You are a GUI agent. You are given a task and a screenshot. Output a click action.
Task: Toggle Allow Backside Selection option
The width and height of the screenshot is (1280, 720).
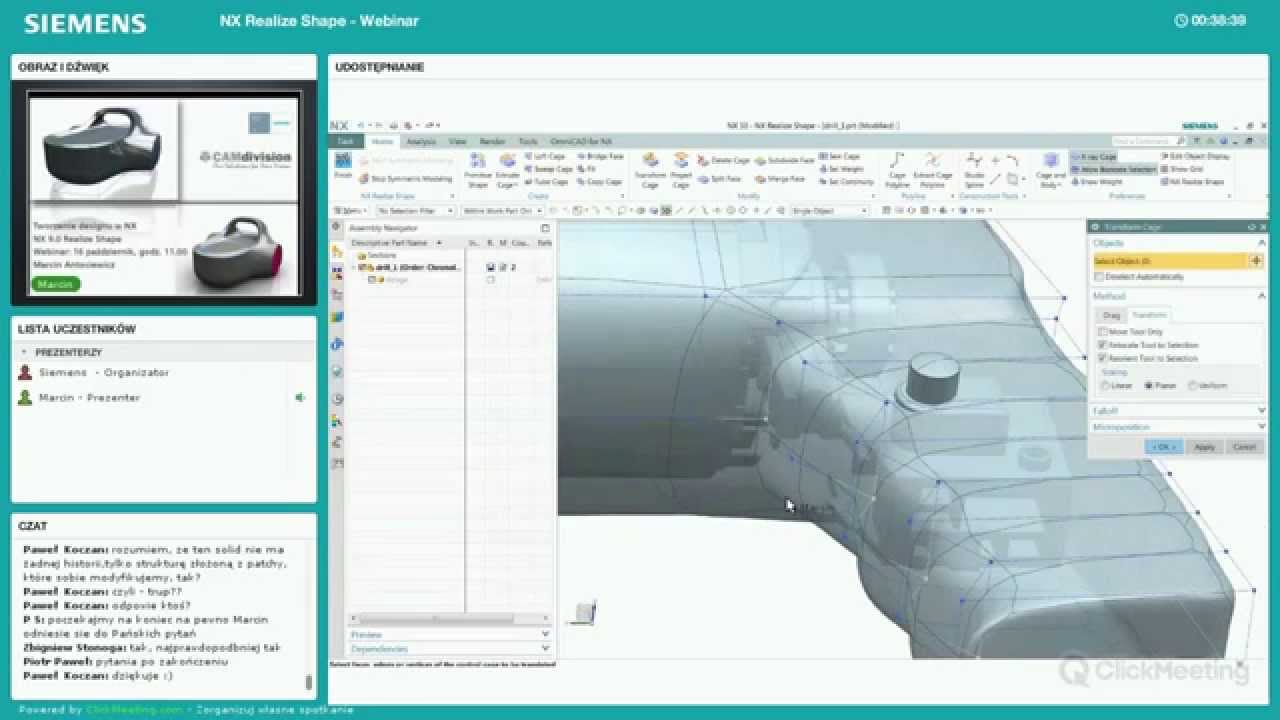[x=1113, y=169]
